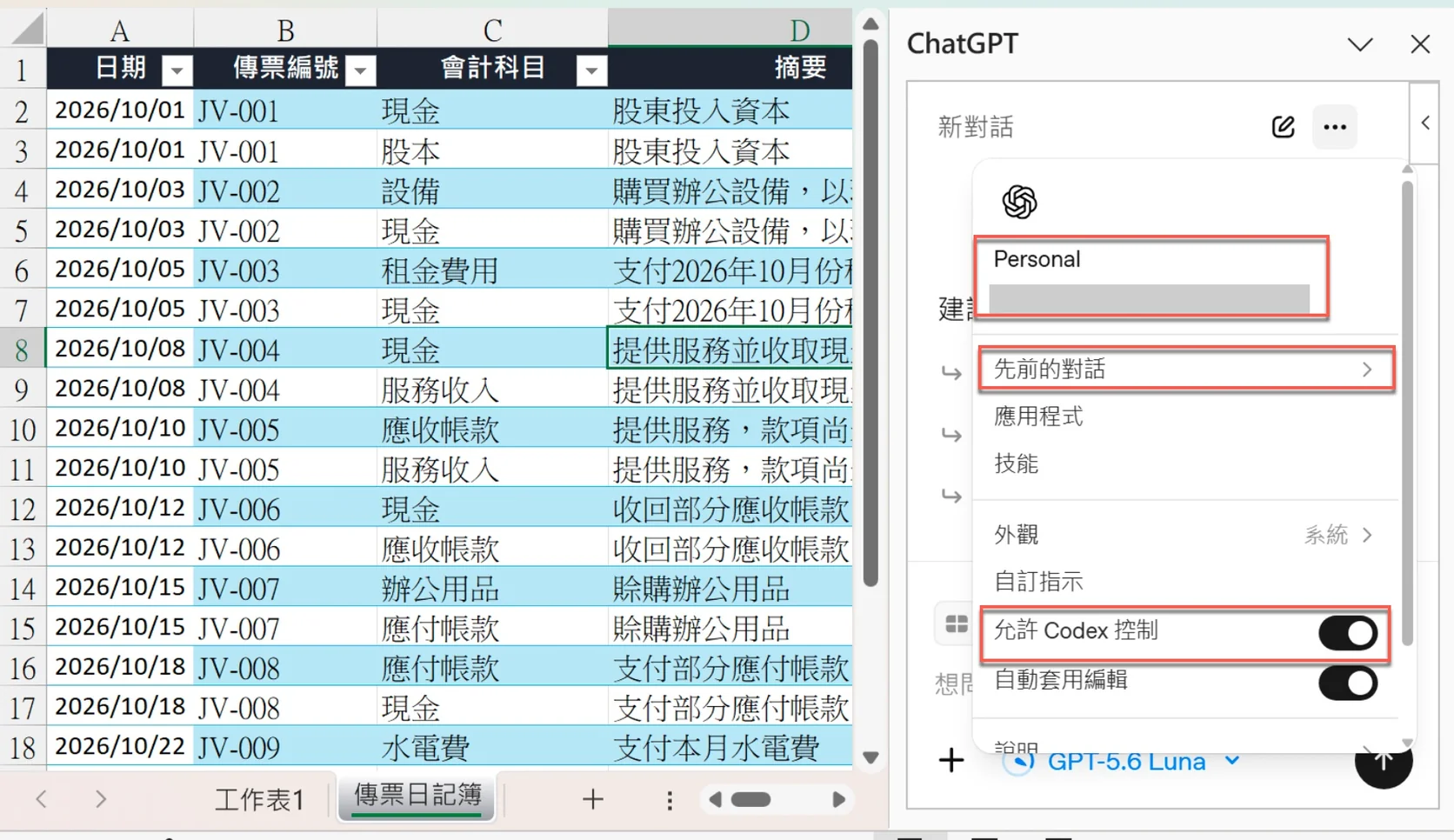Click date cell 2026/10/22
Image resolution: width=1454 pixels, height=840 pixels.
[x=120, y=747]
